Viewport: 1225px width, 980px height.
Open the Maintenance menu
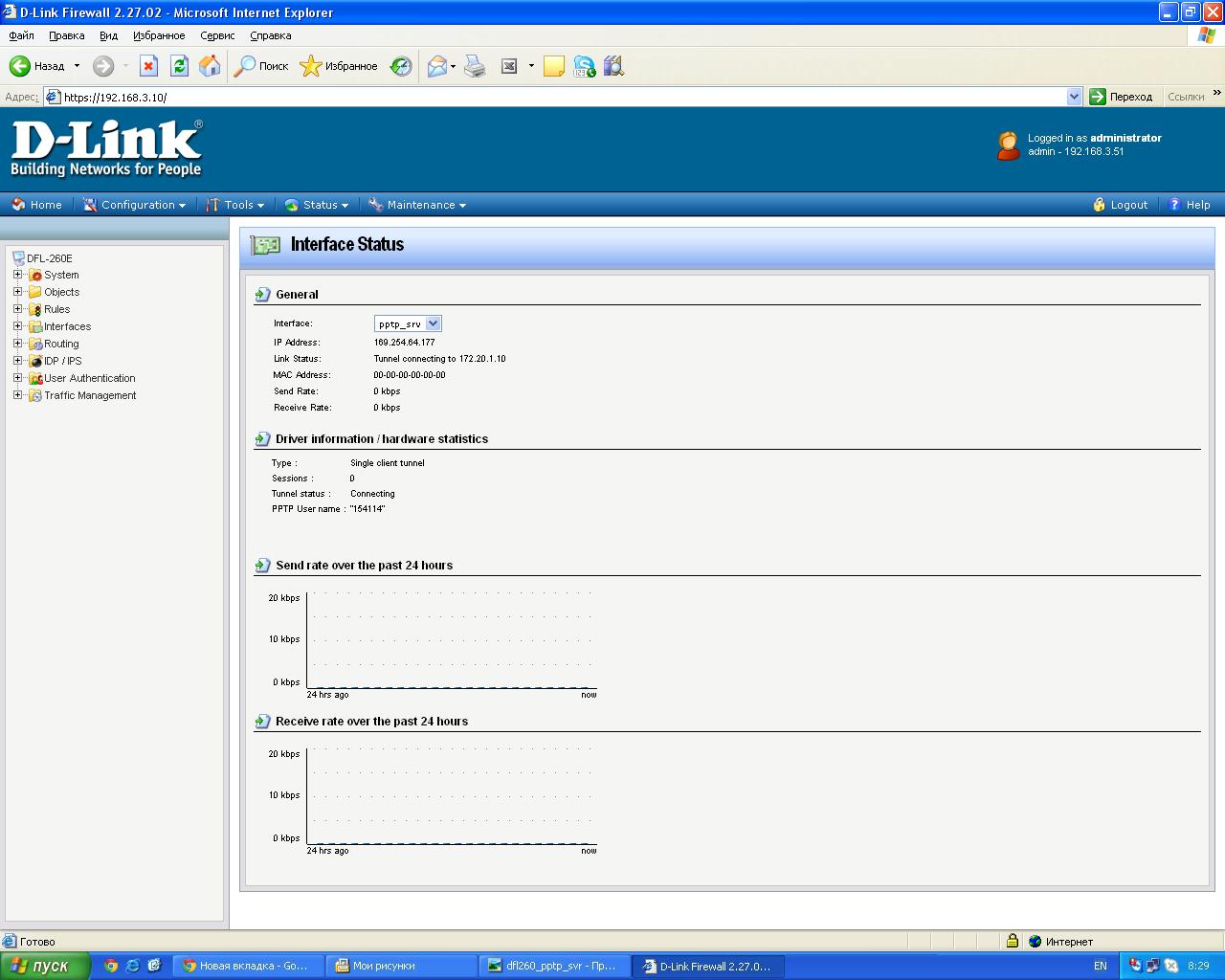click(x=417, y=205)
